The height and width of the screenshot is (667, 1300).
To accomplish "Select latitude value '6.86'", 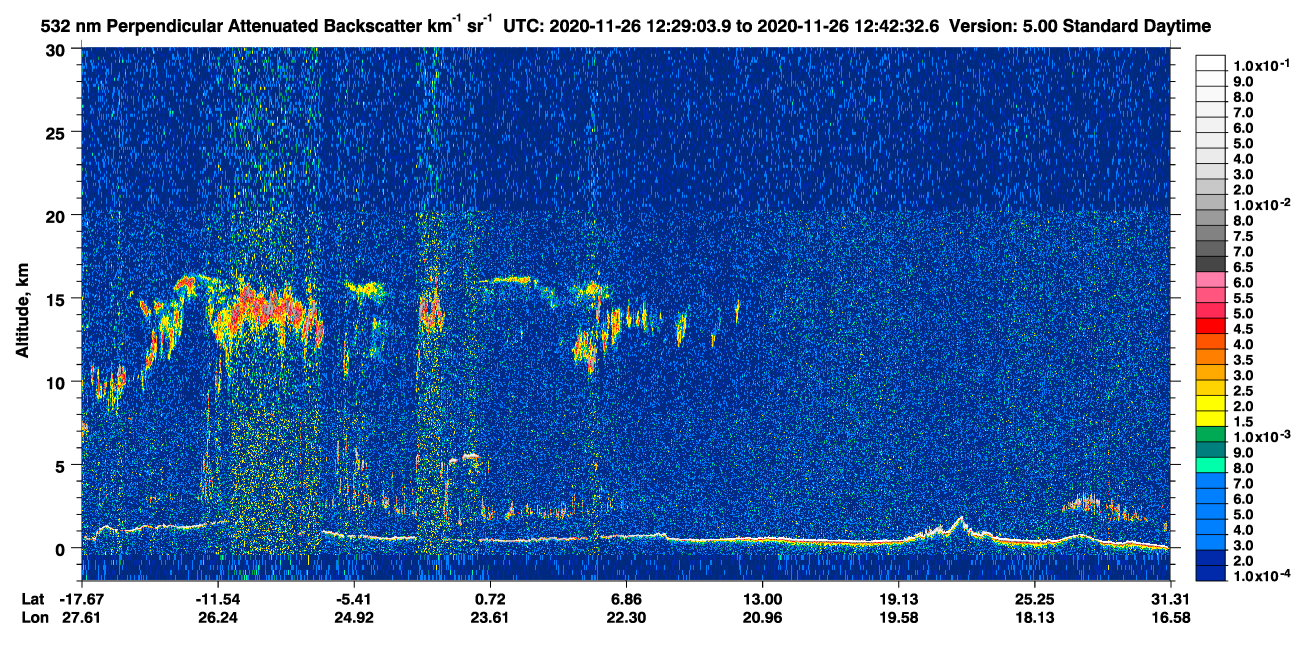I will (x=626, y=599).
